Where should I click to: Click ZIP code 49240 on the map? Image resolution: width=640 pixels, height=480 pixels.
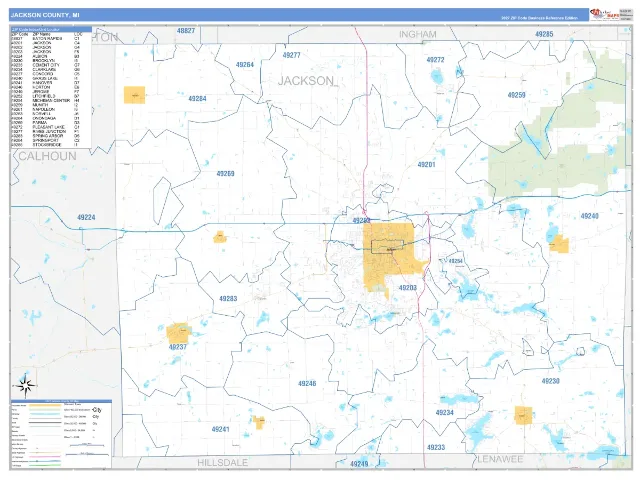click(589, 216)
